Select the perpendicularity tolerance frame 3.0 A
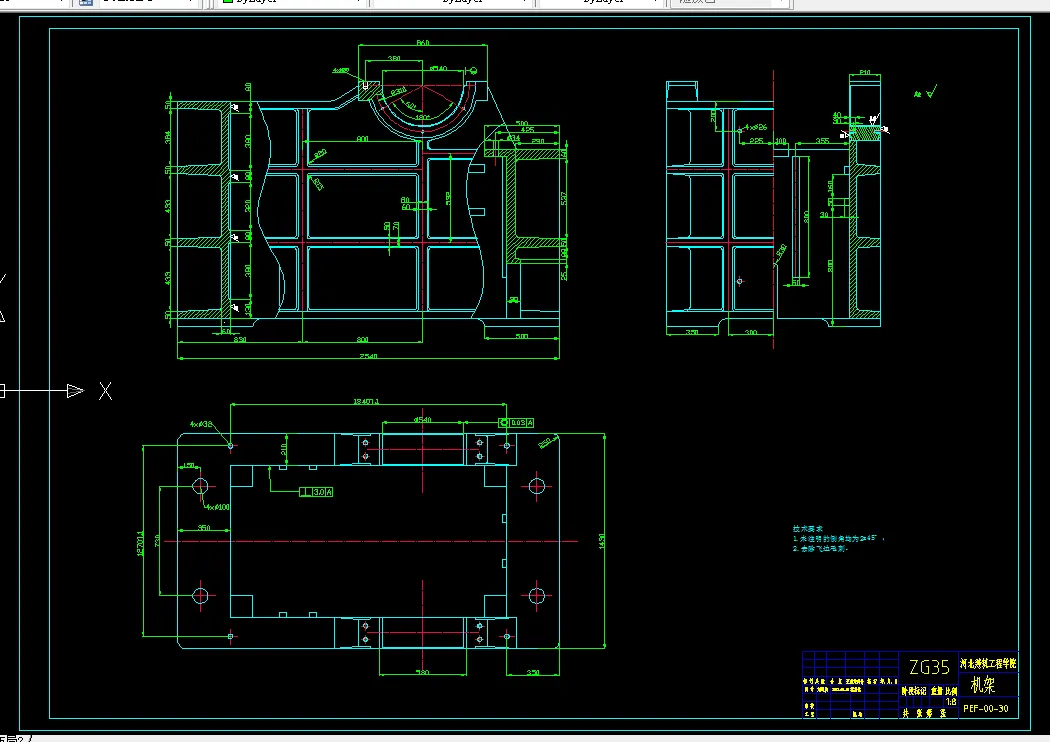 pos(316,492)
